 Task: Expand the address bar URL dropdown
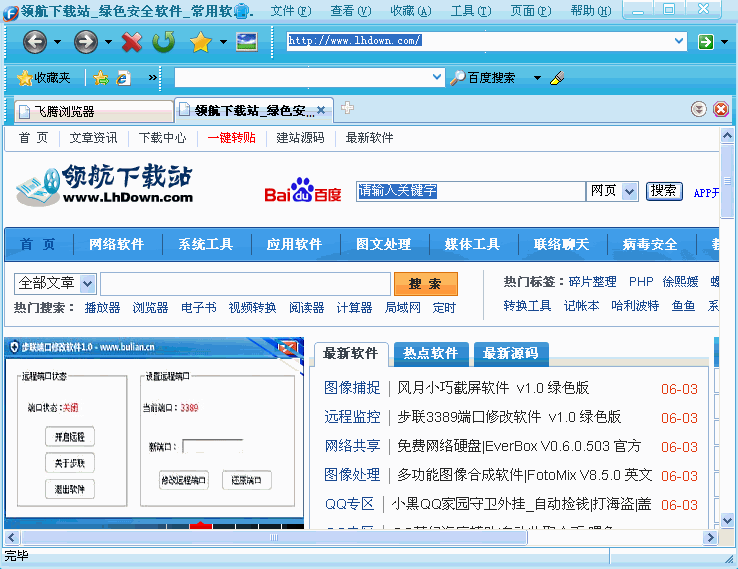click(x=679, y=41)
